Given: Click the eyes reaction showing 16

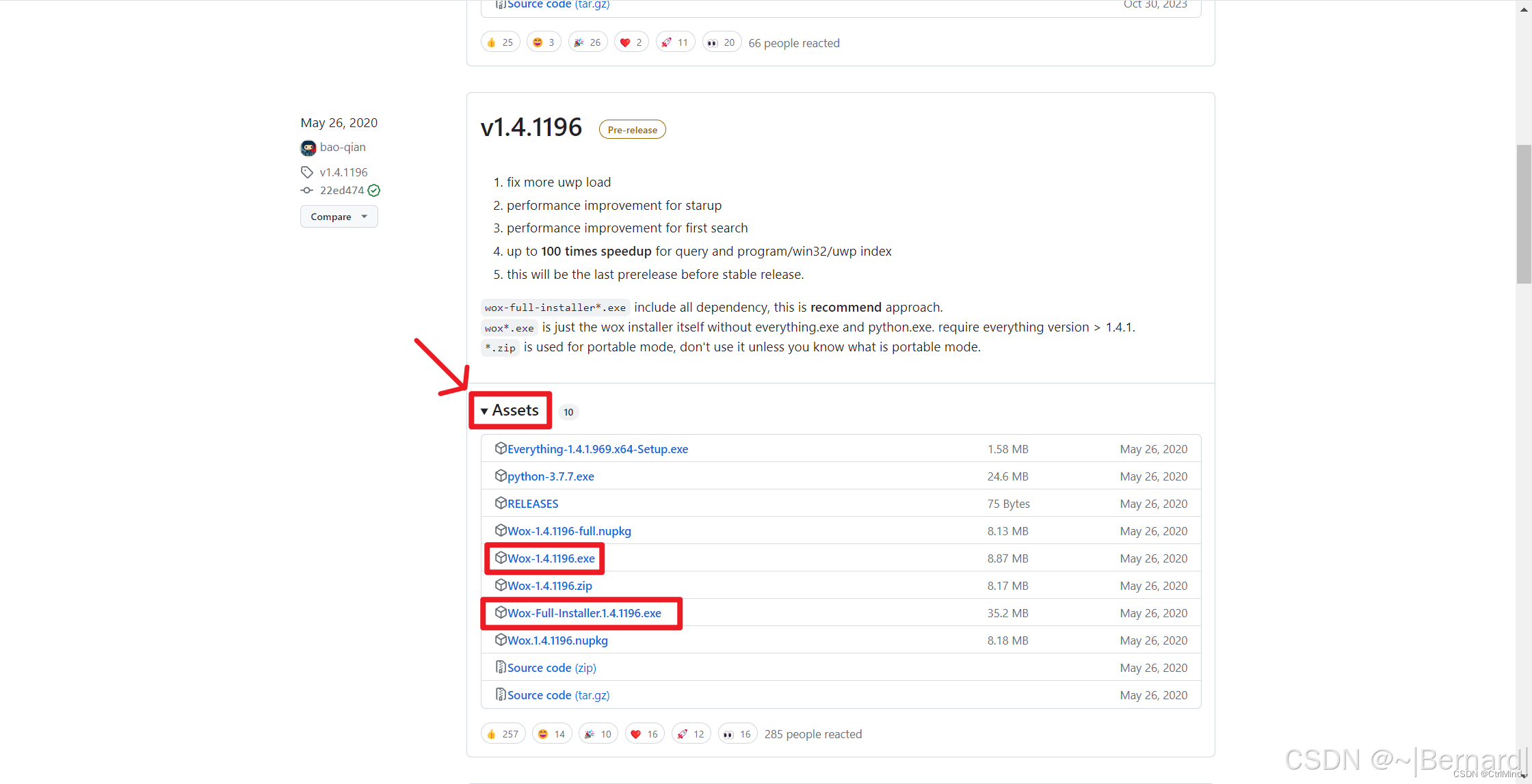Looking at the screenshot, I should pyautogui.click(x=737, y=733).
